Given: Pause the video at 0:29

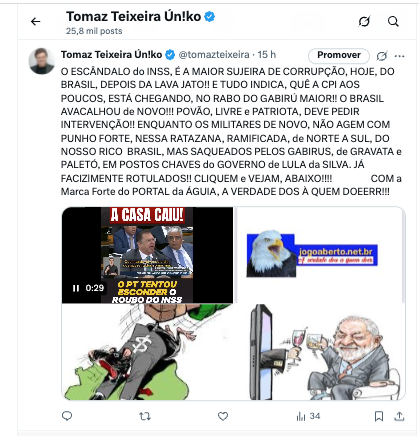Looking at the screenshot, I should coord(76,288).
